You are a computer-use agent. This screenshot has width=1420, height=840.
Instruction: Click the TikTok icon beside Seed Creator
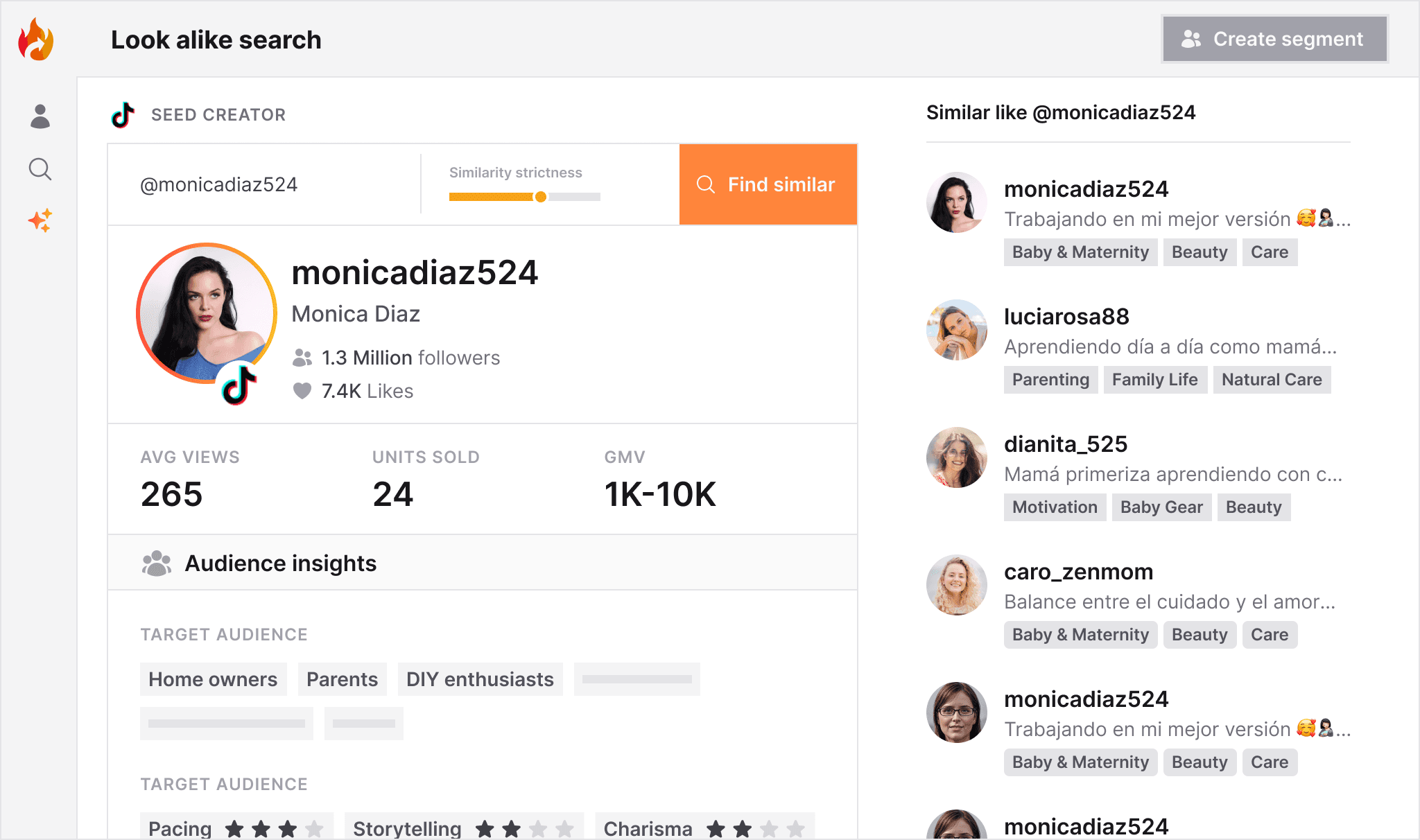click(x=123, y=115)
